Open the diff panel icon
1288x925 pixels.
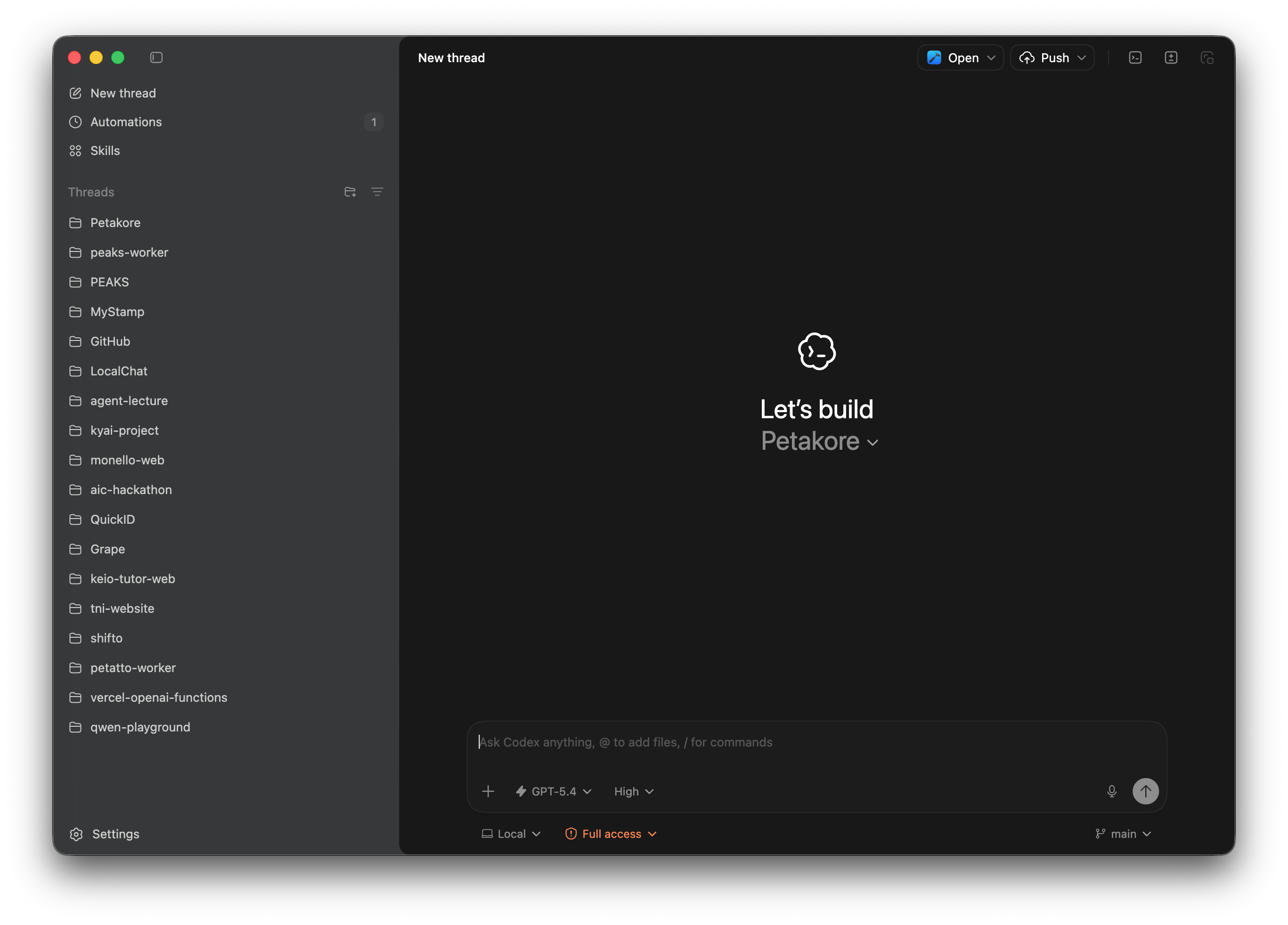point(1171,57)
